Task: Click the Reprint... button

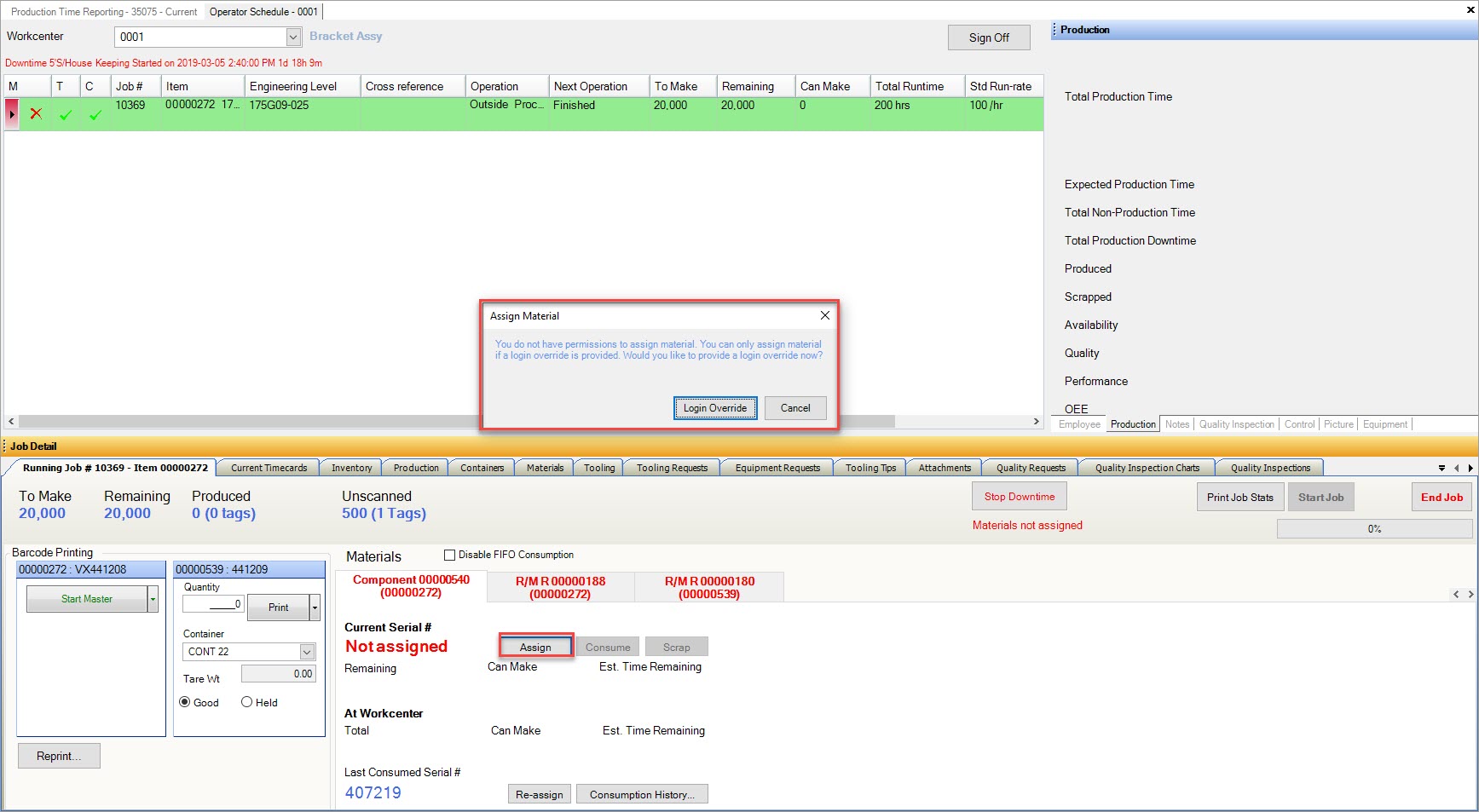Action: (59, 756)
